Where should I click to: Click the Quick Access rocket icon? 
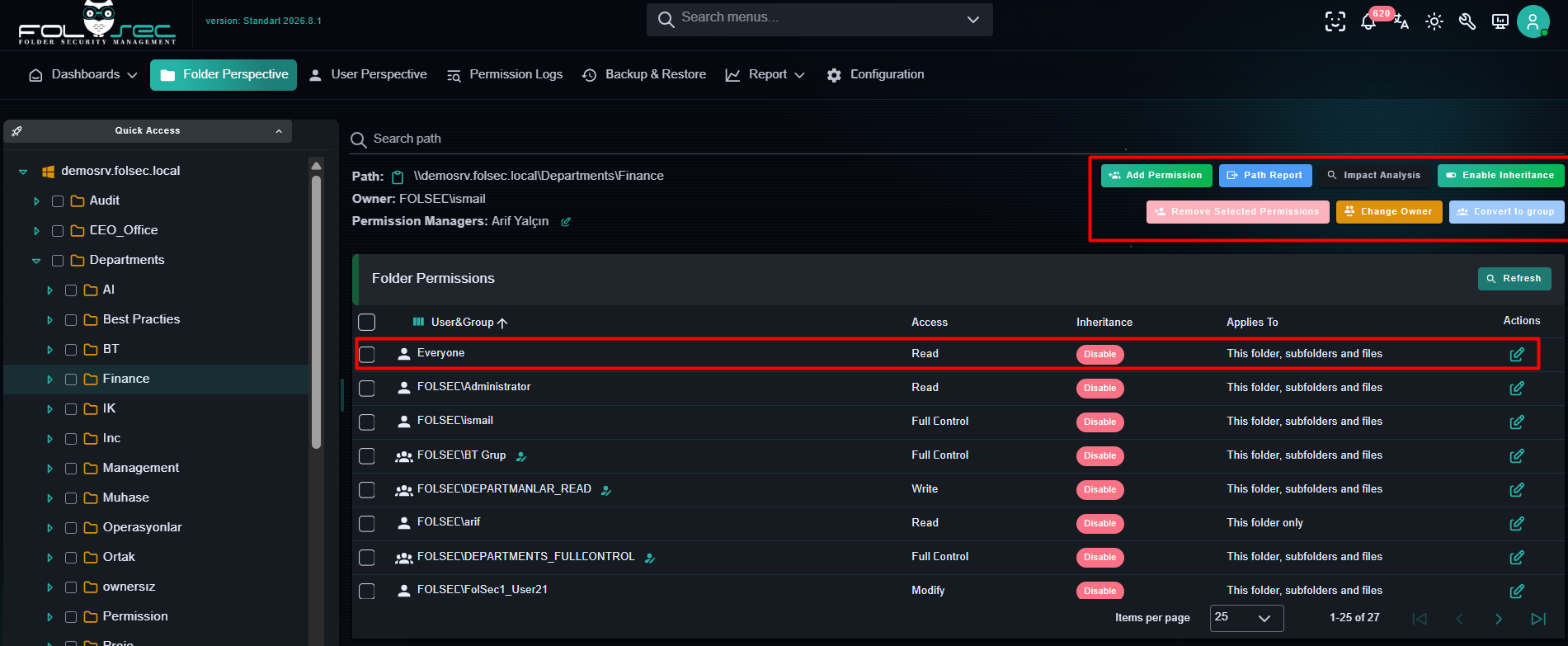17,130
